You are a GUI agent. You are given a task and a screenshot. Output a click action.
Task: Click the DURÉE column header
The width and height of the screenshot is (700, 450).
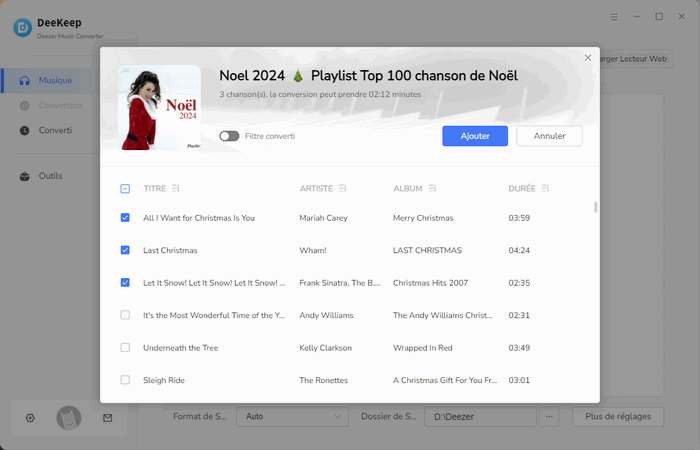(521, 188)
